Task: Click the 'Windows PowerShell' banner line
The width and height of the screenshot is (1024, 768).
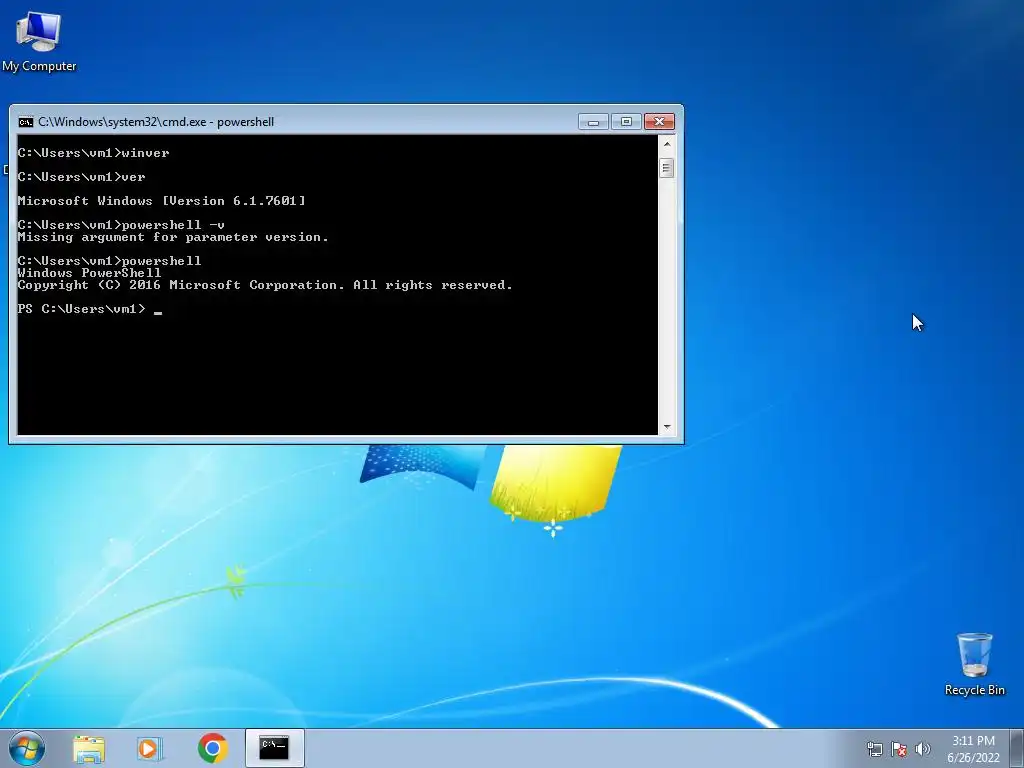Action: tap(89, 273)
